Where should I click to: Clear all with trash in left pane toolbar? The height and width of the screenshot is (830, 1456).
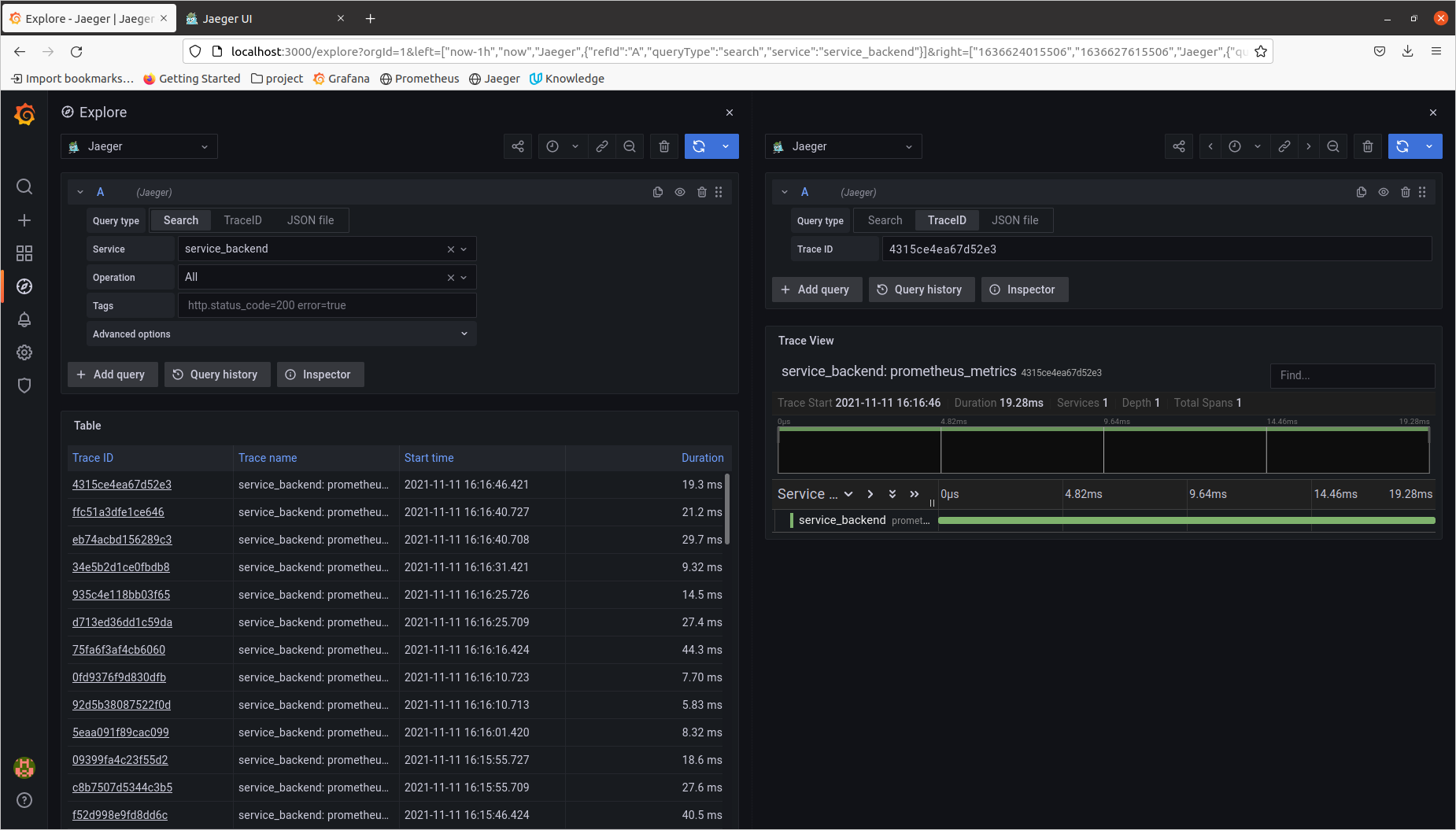tap(664, 146)
